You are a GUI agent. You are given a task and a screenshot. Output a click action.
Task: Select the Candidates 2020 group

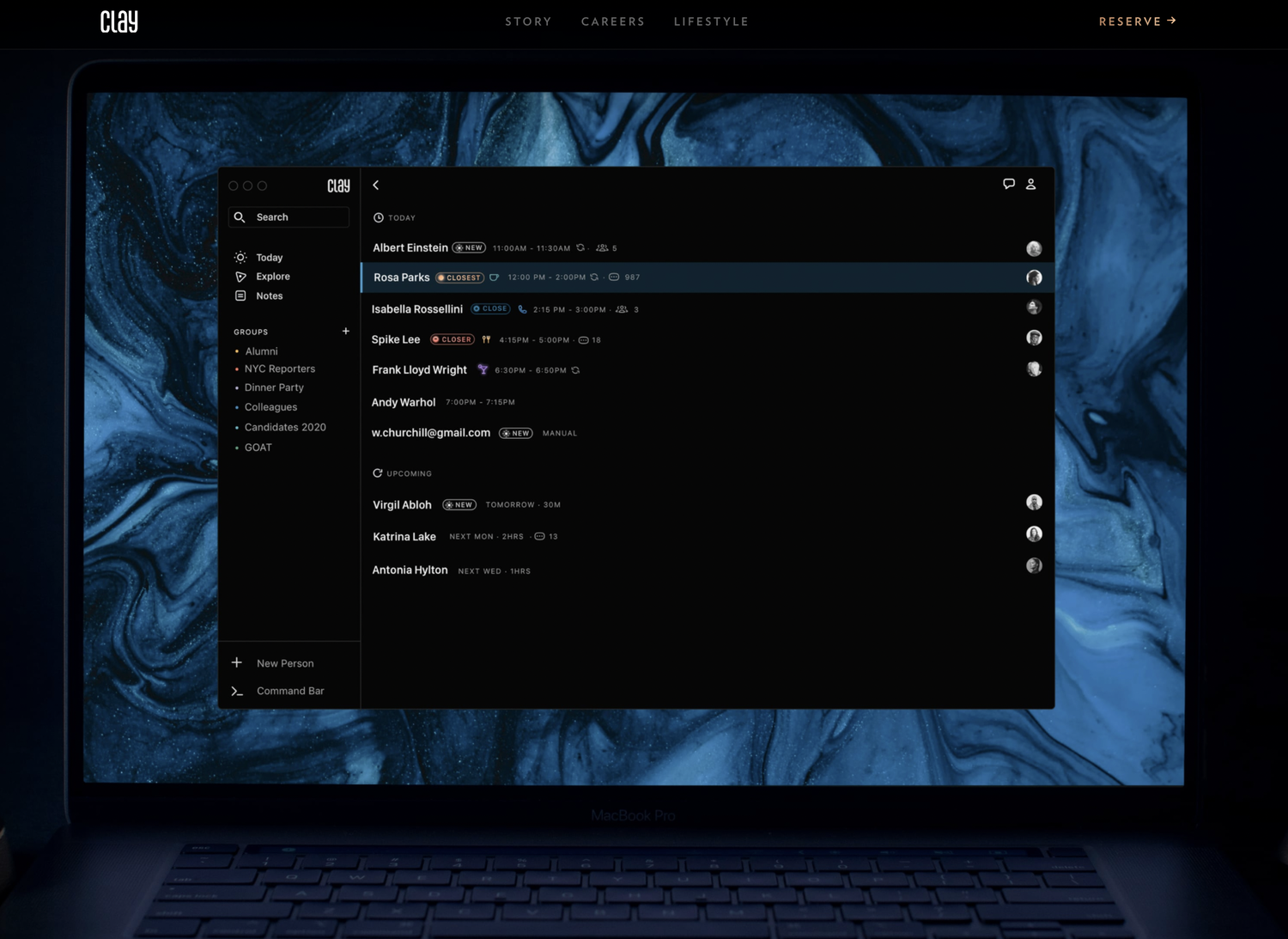pyautogui.click(x=285, y=427)
